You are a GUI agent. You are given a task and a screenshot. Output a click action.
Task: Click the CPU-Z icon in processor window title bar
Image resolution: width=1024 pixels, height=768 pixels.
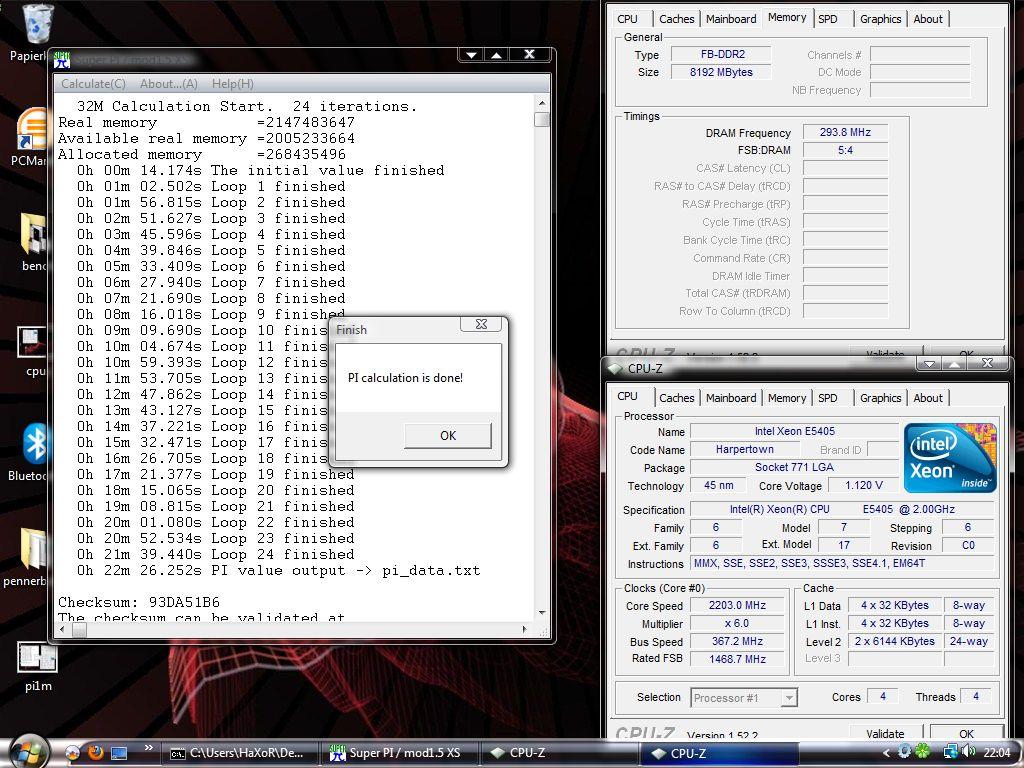(x=615, y=368)
